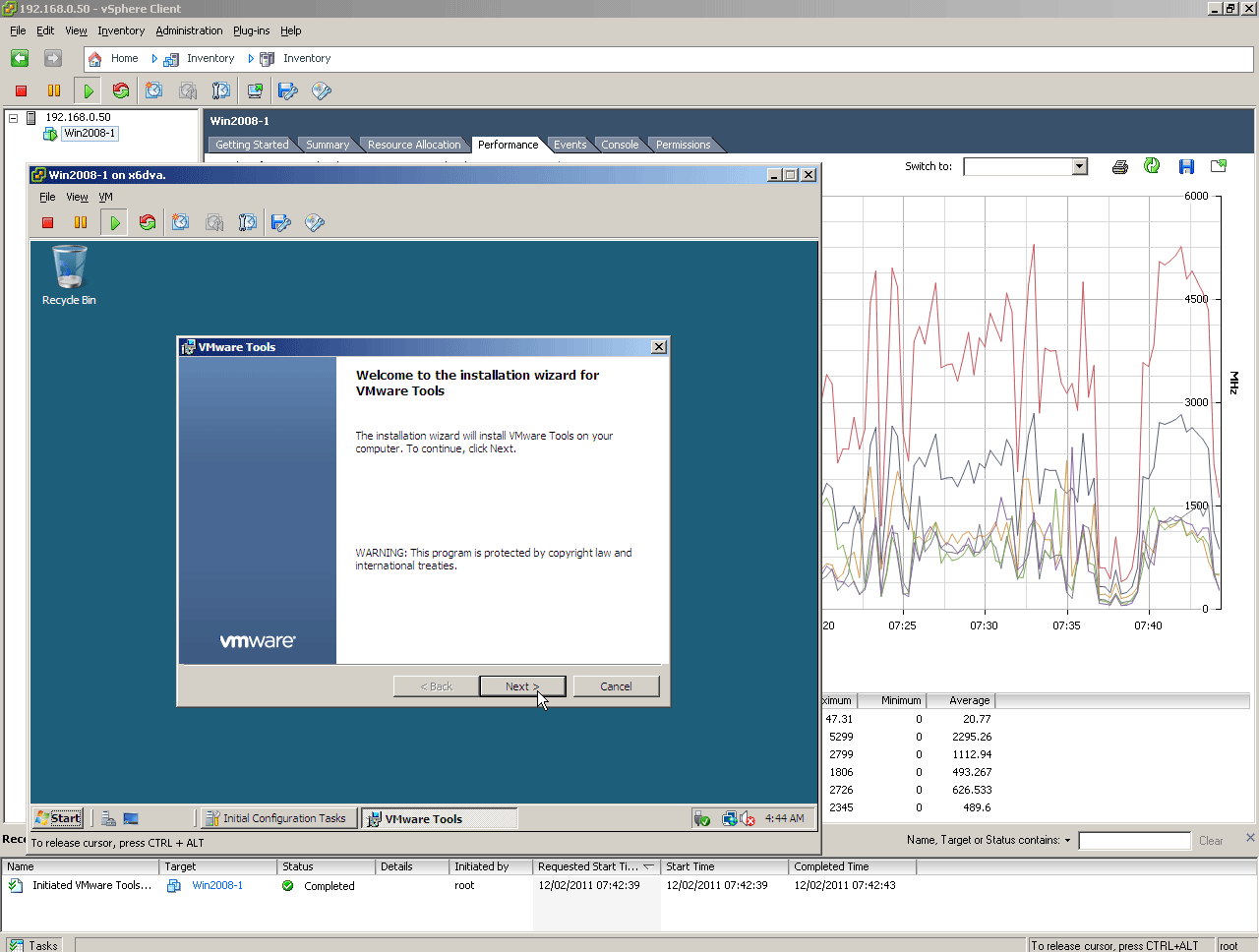The image size is (1259, 952).
Task: Click floppy connect icon in console window toolbar
Action: pos(281,222)
